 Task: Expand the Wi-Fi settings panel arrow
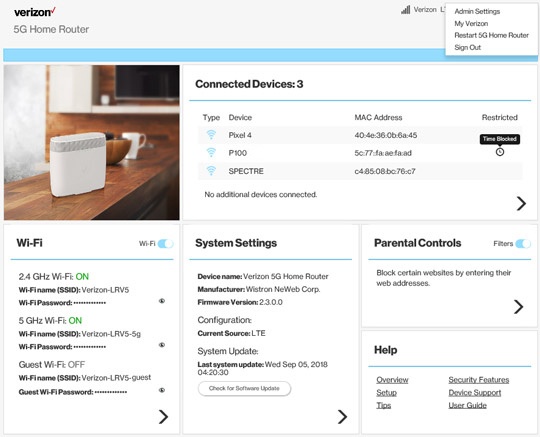[163, 417]
